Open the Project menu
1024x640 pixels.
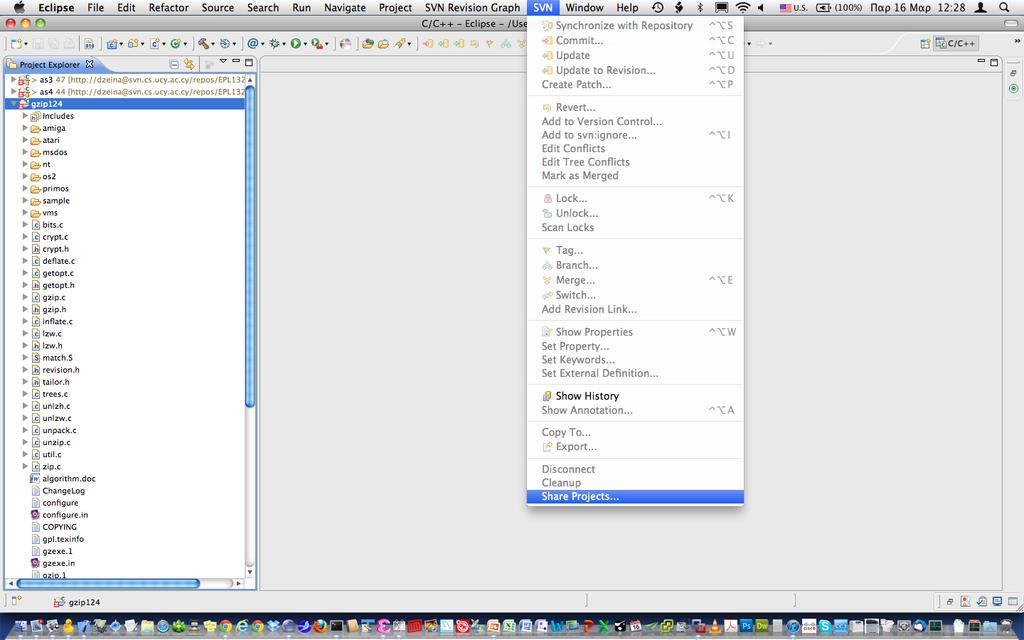pos(395,8)
